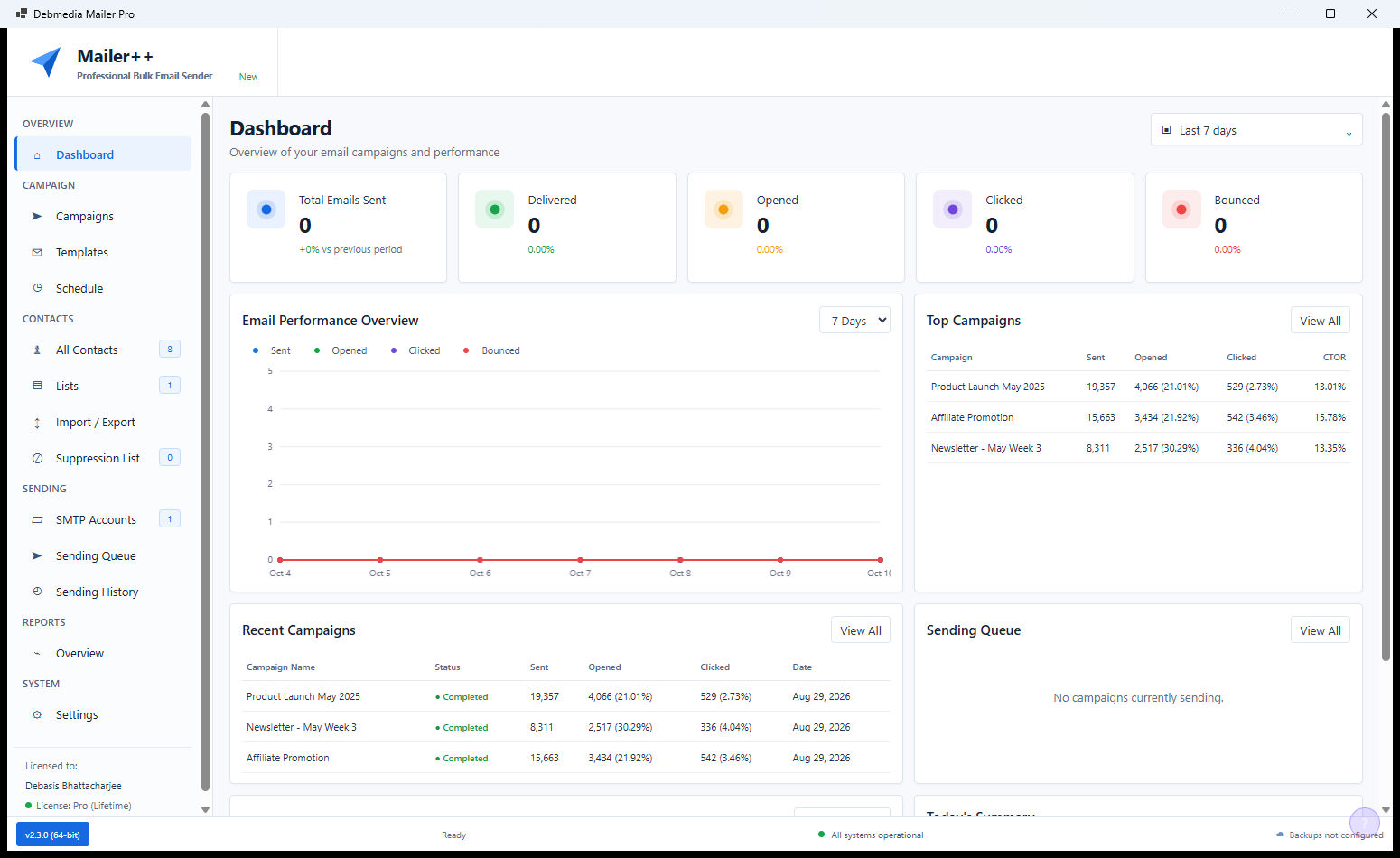Open the Campaigns menu item
Screen dimensions: 1400x858
(x=103, y=217)
